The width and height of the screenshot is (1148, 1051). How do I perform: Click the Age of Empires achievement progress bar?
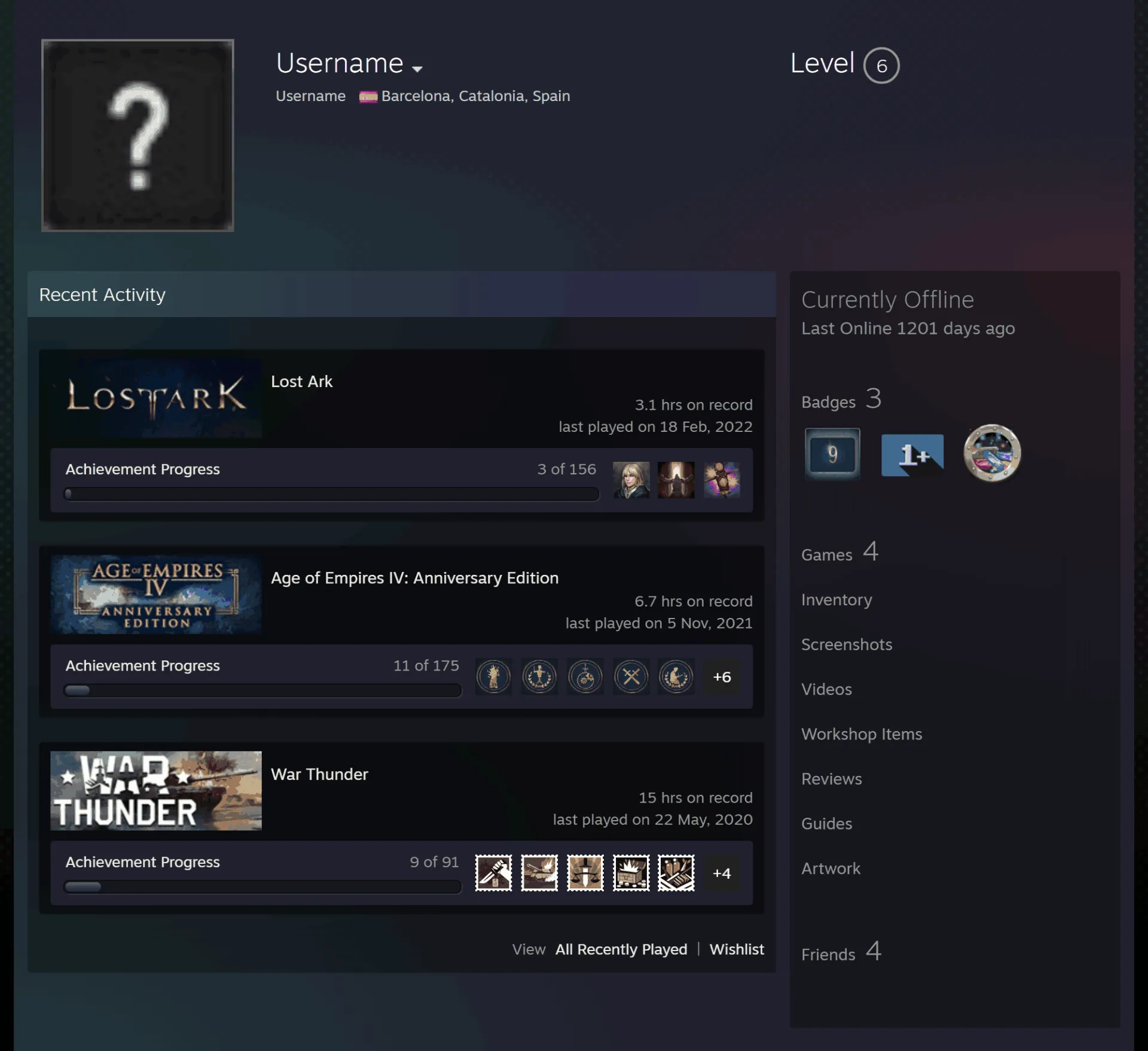(x=262, y=690)
